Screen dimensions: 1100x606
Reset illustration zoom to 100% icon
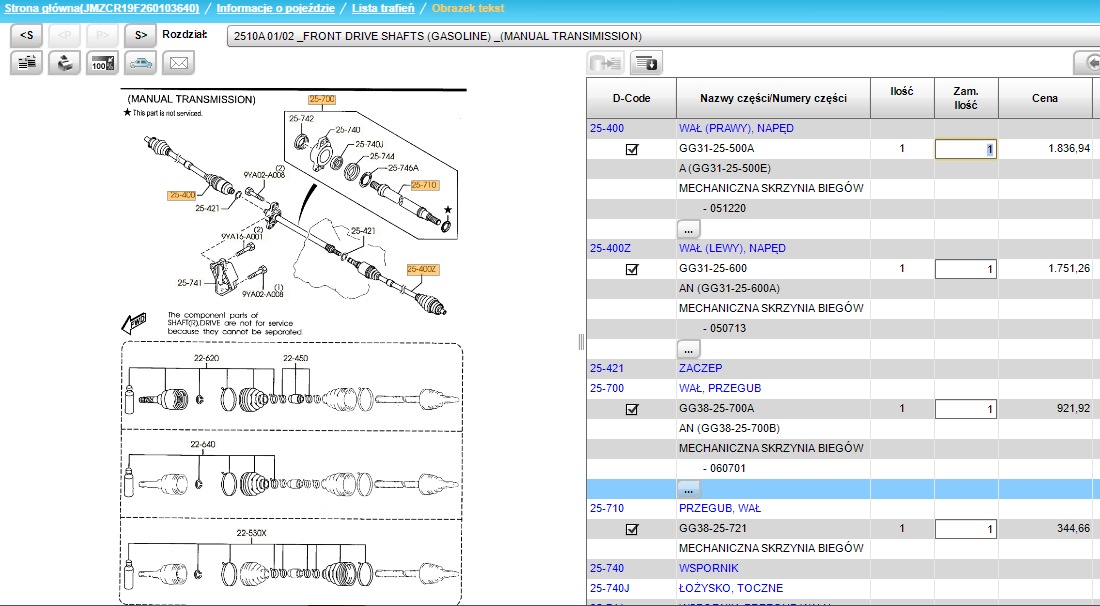point(102,63)
